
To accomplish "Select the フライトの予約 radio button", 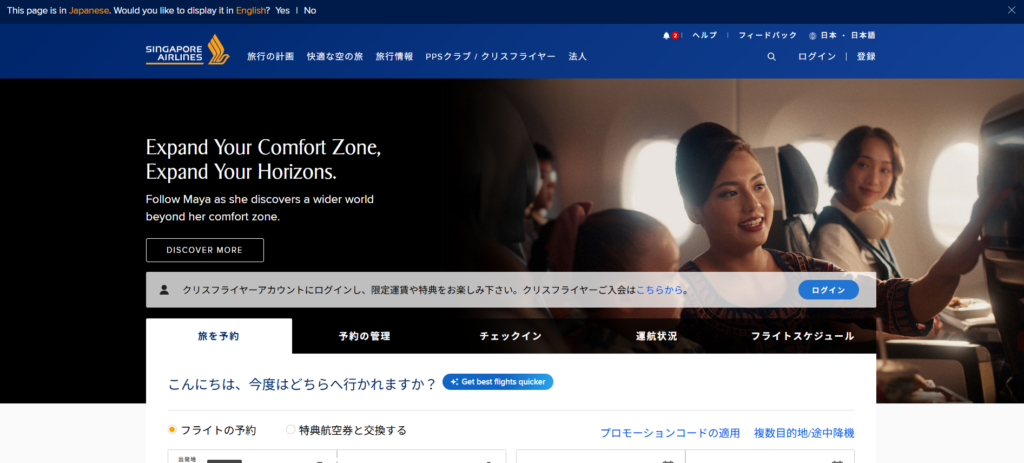I will coord(172,430).
